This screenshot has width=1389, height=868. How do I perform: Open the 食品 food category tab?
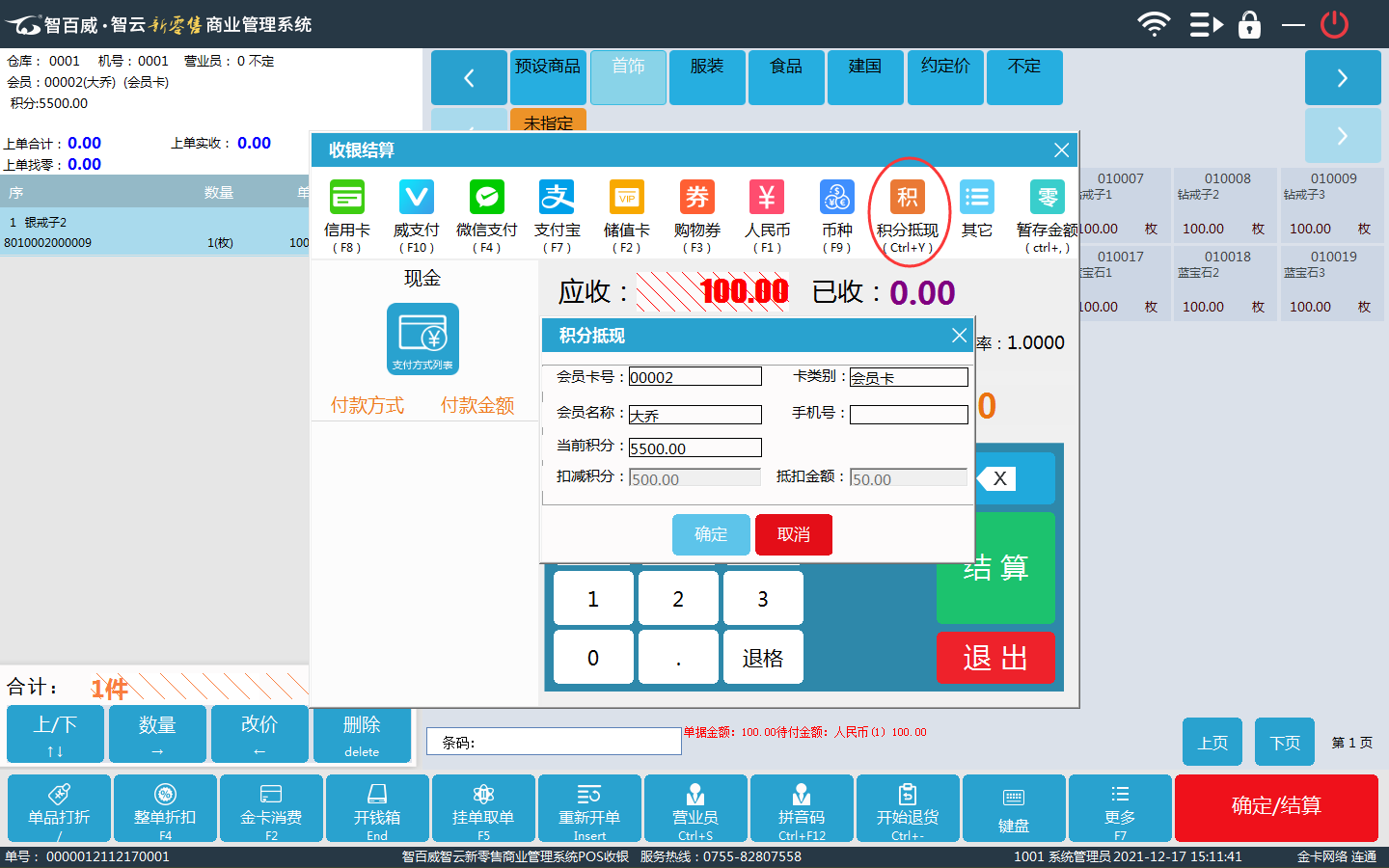(x=786, y=77)
